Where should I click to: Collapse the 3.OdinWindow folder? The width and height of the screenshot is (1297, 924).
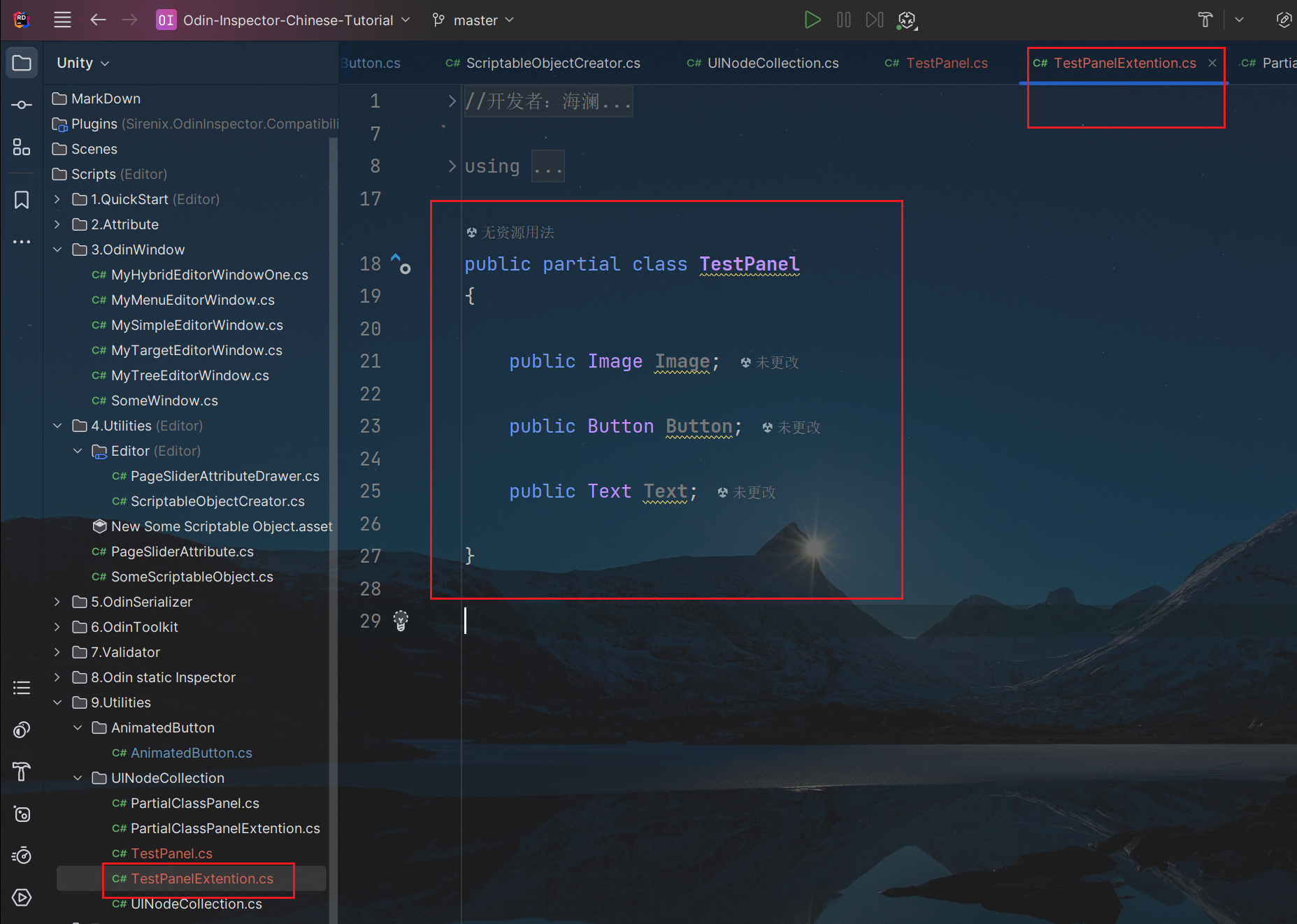point(58,250)
